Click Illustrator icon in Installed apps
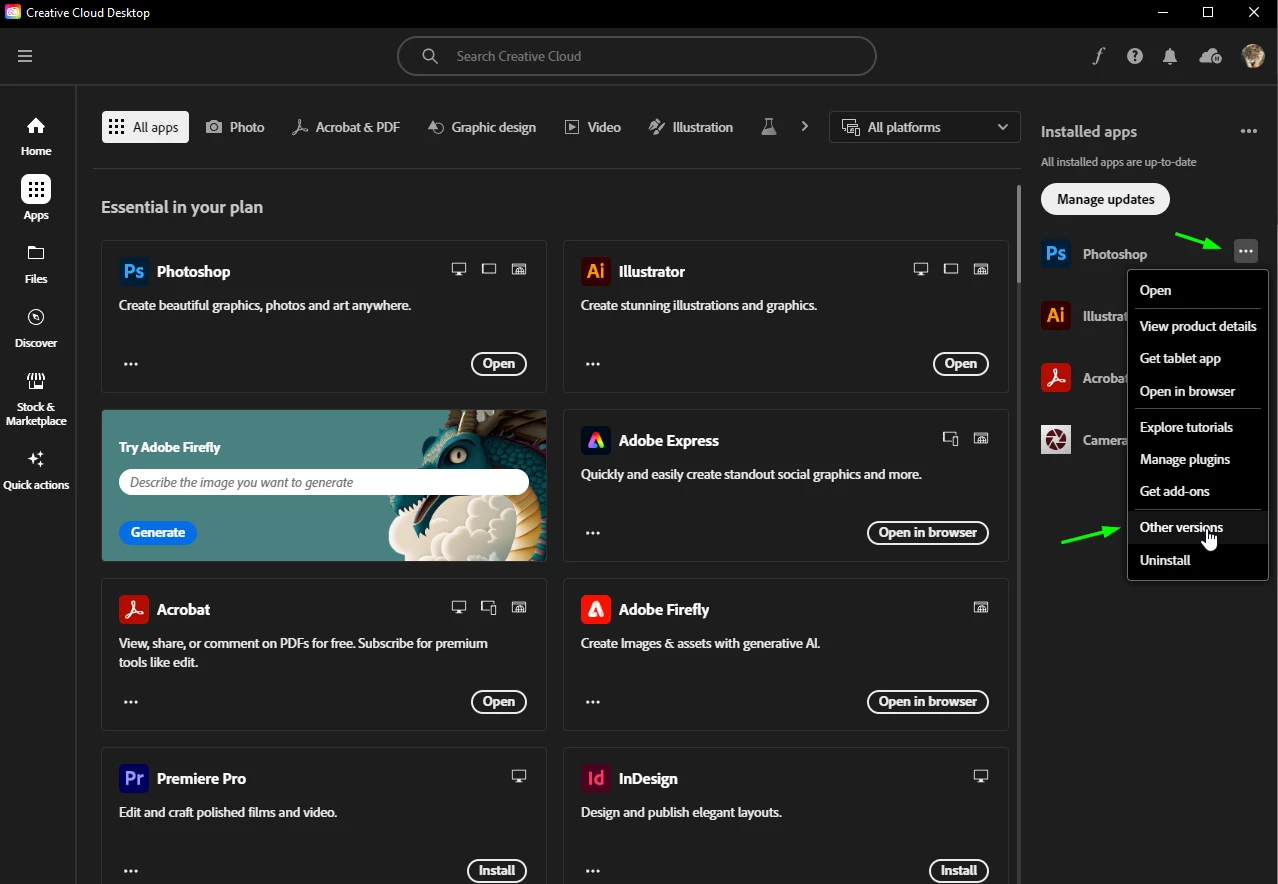Screen dimensions: 1278x884 [x=1056, y=316]
